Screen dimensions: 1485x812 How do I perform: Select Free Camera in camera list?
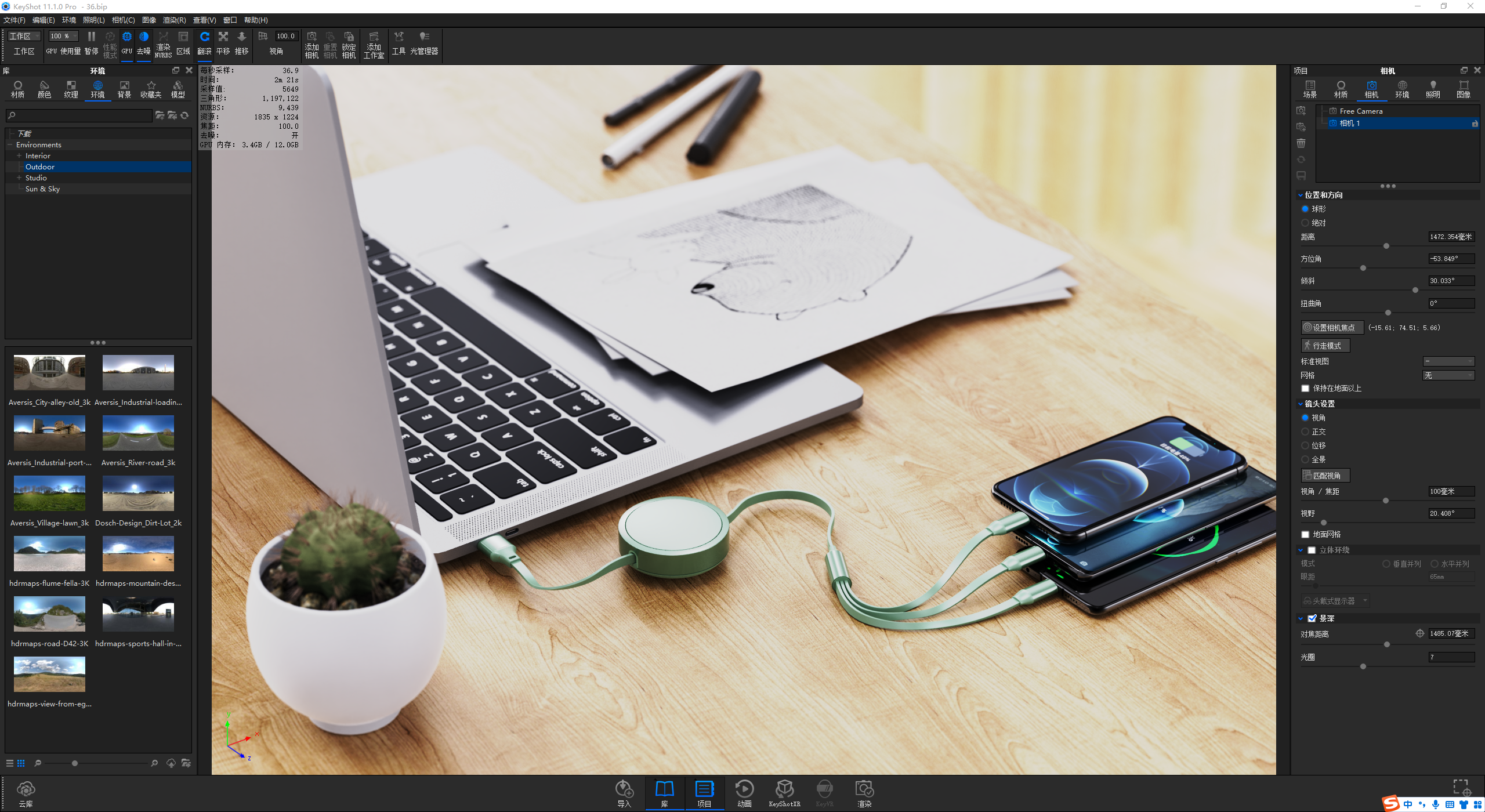click(1361, 111)
